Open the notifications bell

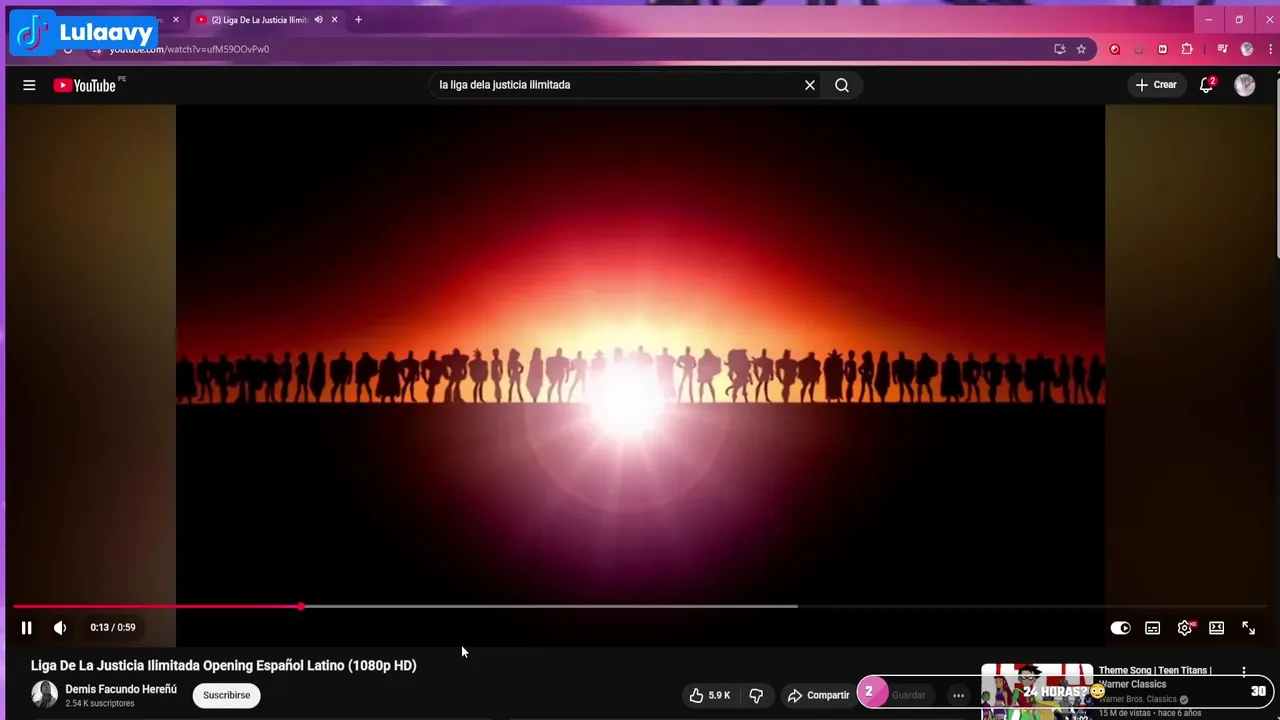click(x=1206, y=85)
